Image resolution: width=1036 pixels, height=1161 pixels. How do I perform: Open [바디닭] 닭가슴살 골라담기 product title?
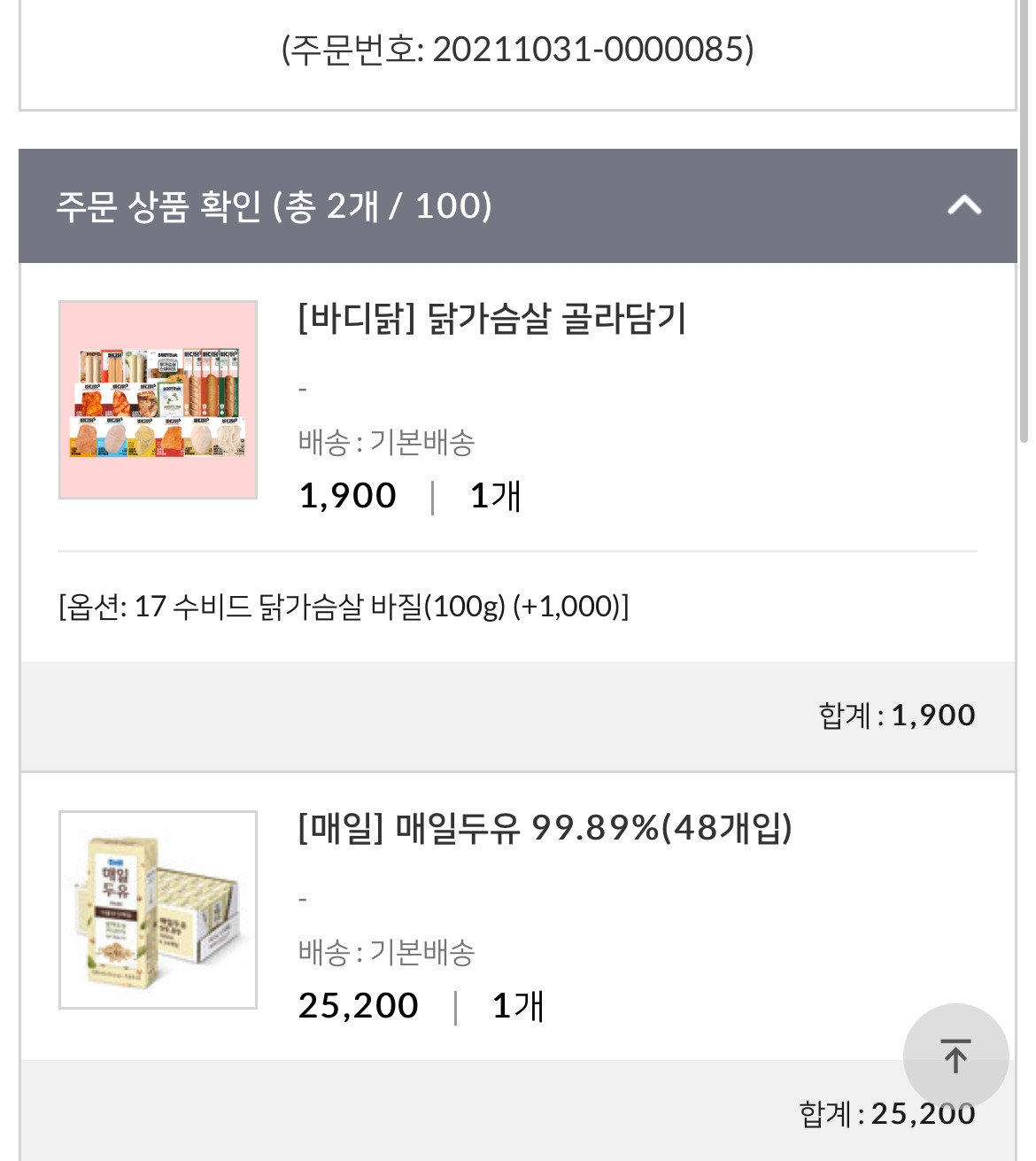click(x=492, y=318)
